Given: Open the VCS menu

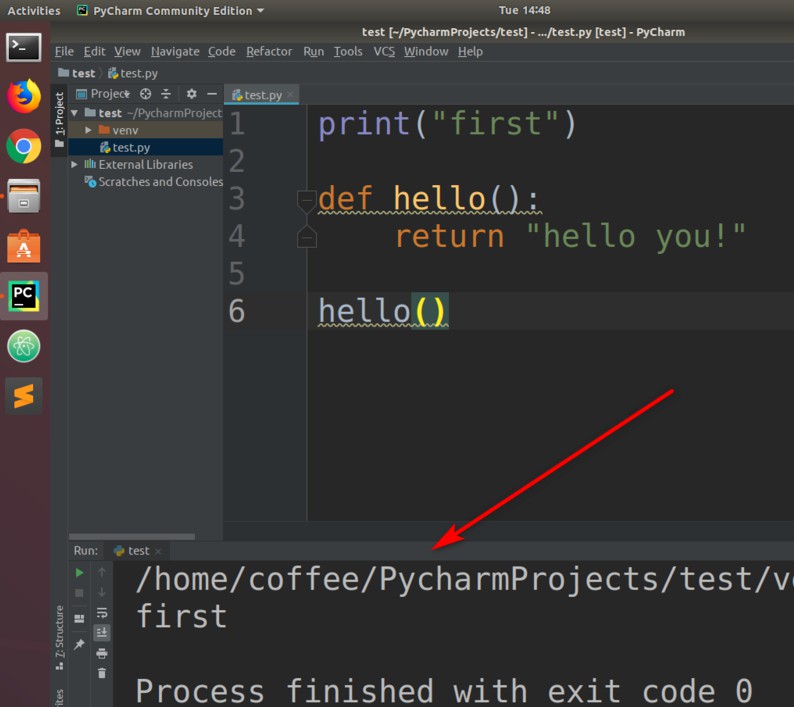Looking at the screenshot, I should [384, 52].
